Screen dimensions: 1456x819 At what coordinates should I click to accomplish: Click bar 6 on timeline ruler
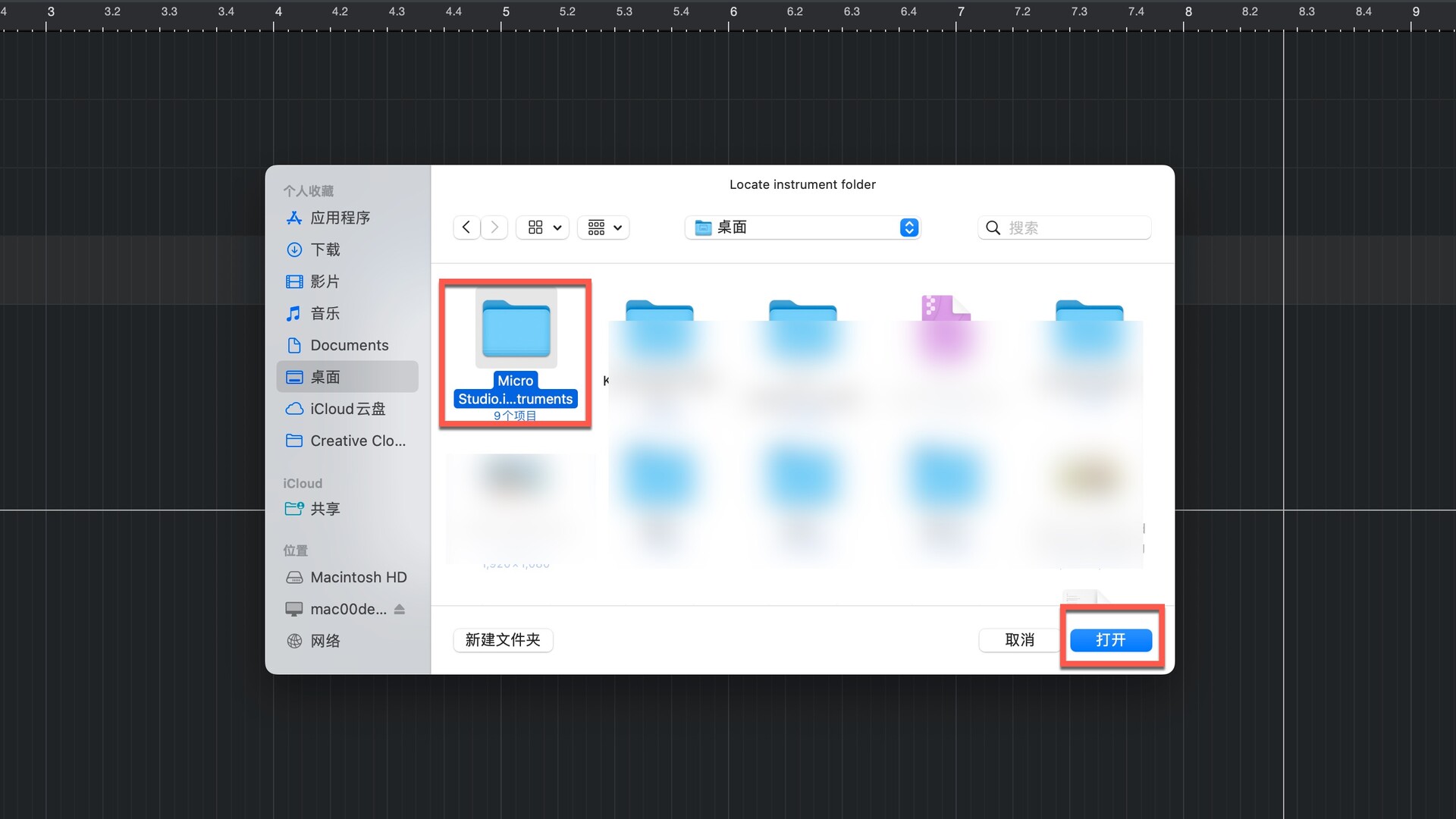tap(733, 12)
